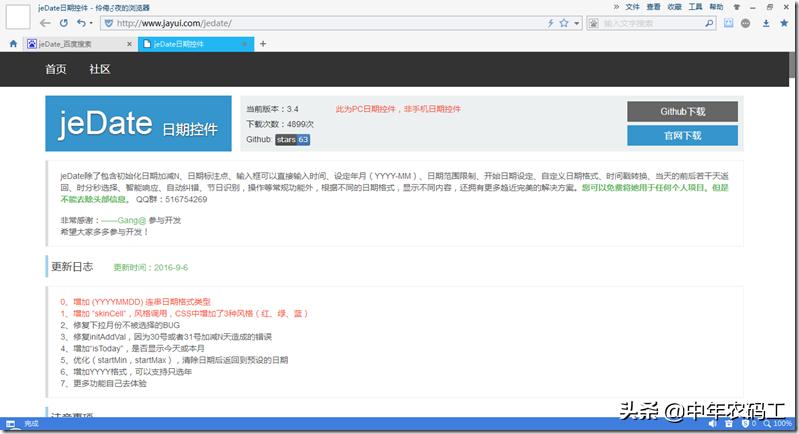Image resolution: width=799 pixels, height=434 pixels.
Task: Click the security shield icon in address bar
Action: click(109, 23)
